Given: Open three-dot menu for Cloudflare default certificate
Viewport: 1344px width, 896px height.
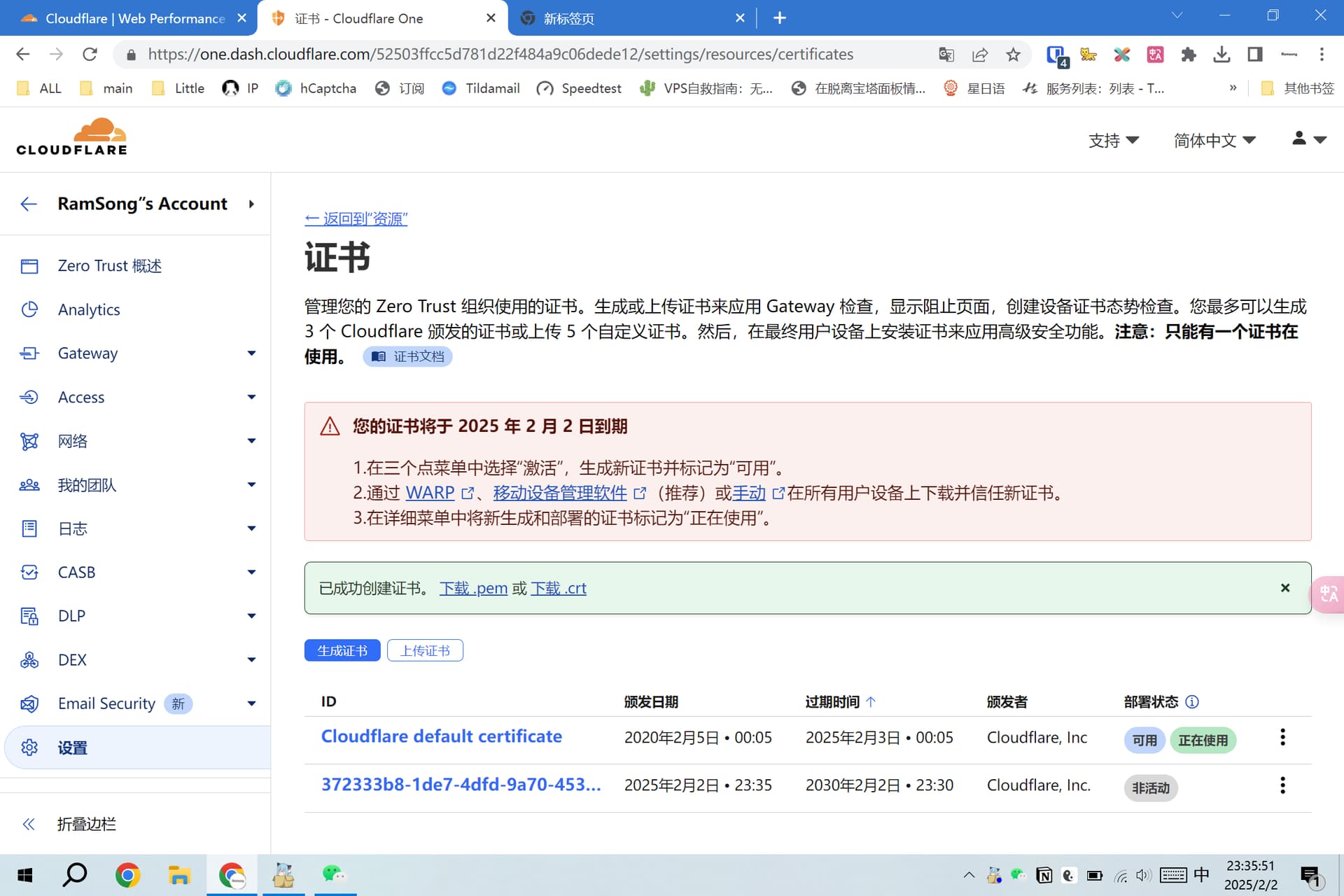Looking at the screenshot, I should pyautogui.click(x=1282, y=737).
